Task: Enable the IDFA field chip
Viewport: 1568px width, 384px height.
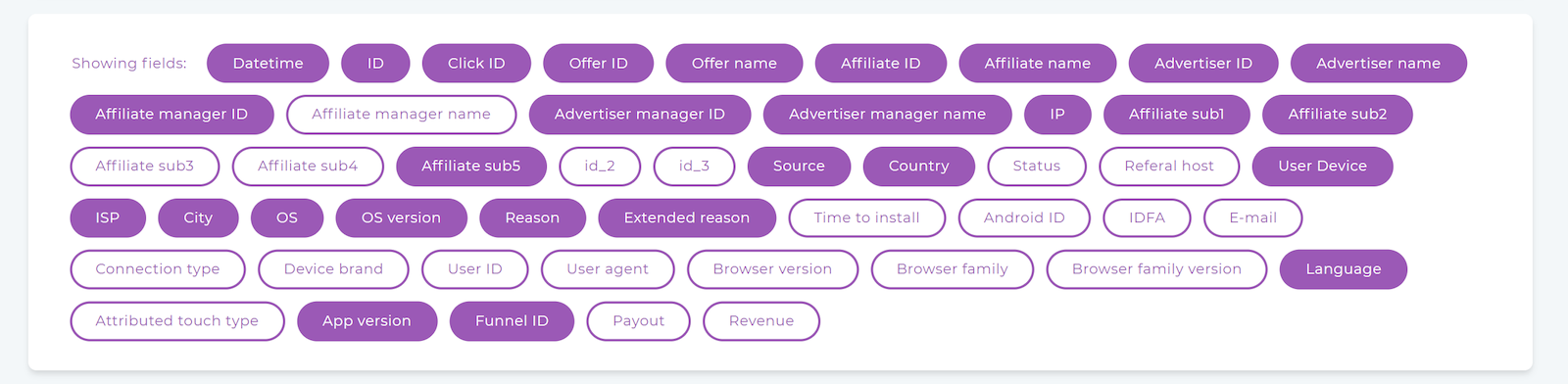Action: pos(1147,217)
